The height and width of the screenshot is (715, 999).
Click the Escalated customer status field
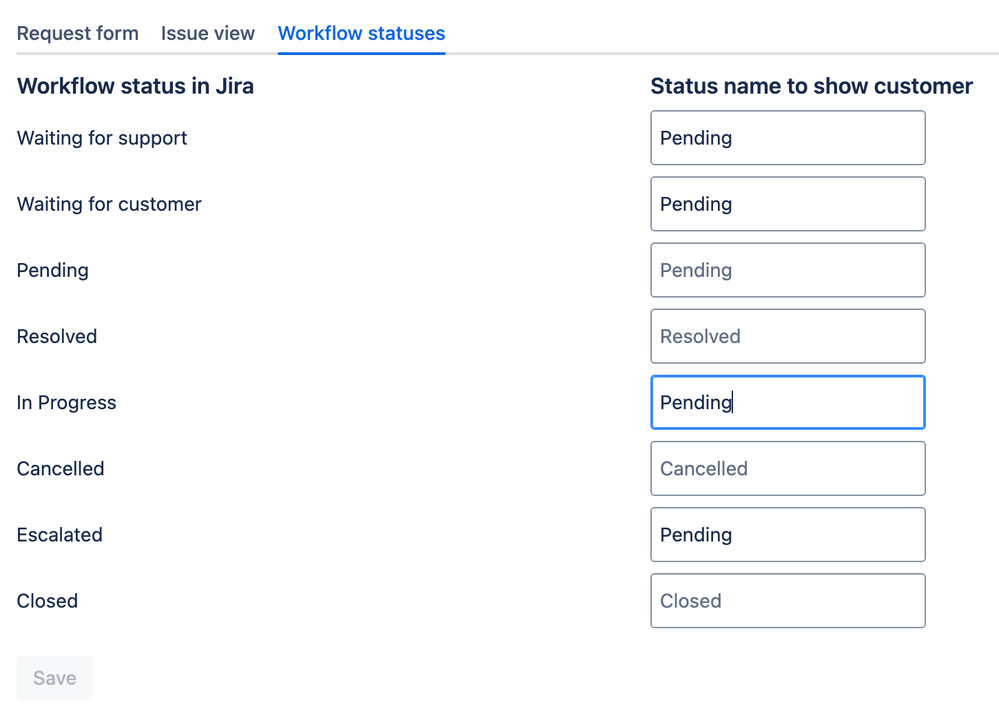tap(787, 534)
